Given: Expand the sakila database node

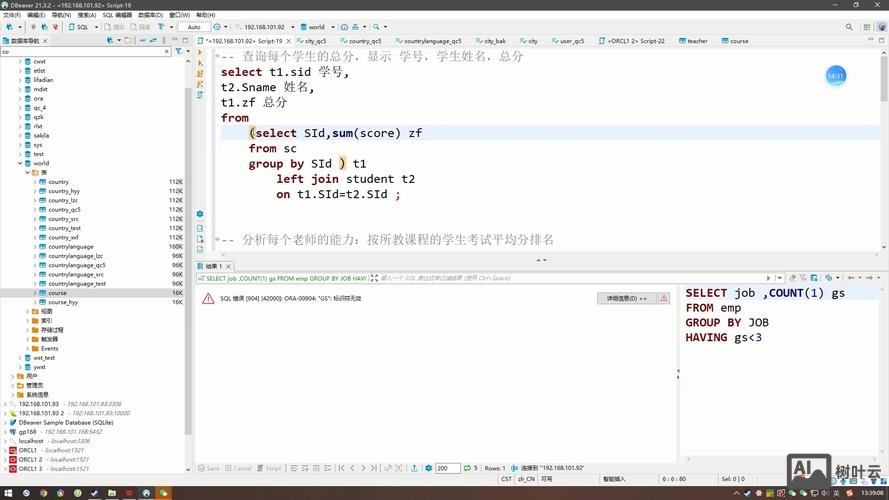Looking at the screenshot, I should (x=20, y=135).
